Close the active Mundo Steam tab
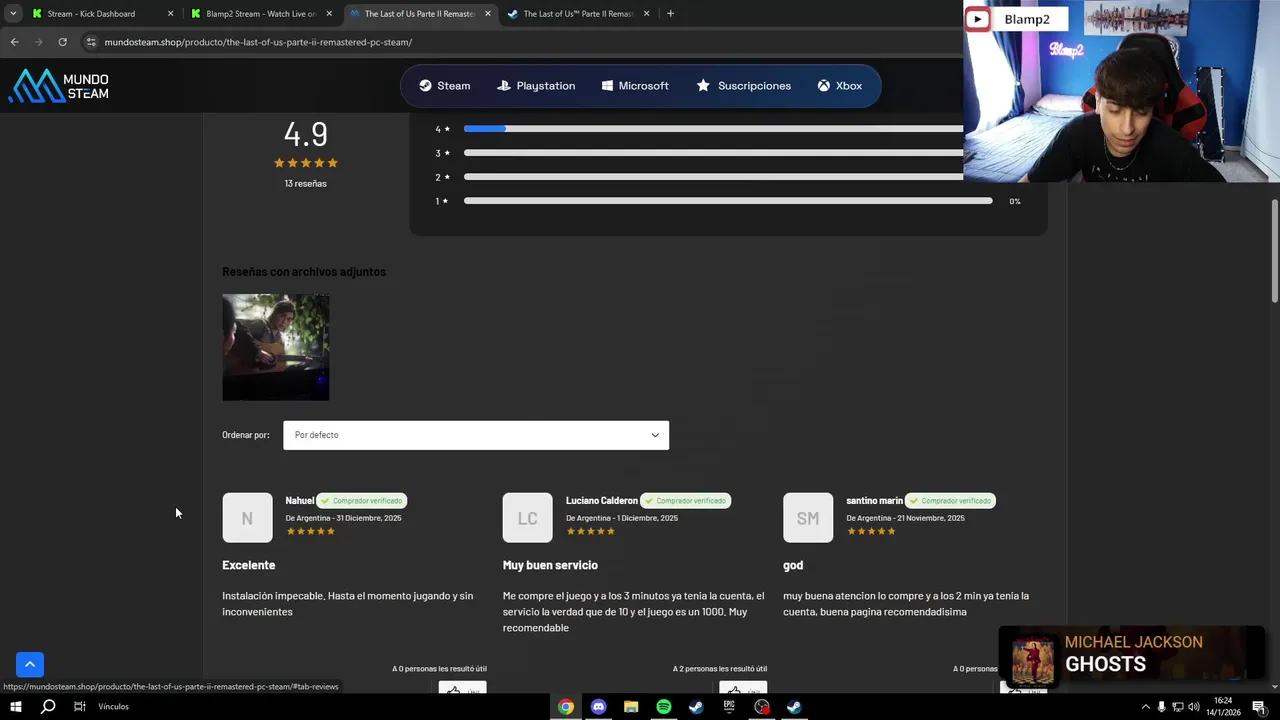Screen dimensions: 1280x720 coord(488,14)
